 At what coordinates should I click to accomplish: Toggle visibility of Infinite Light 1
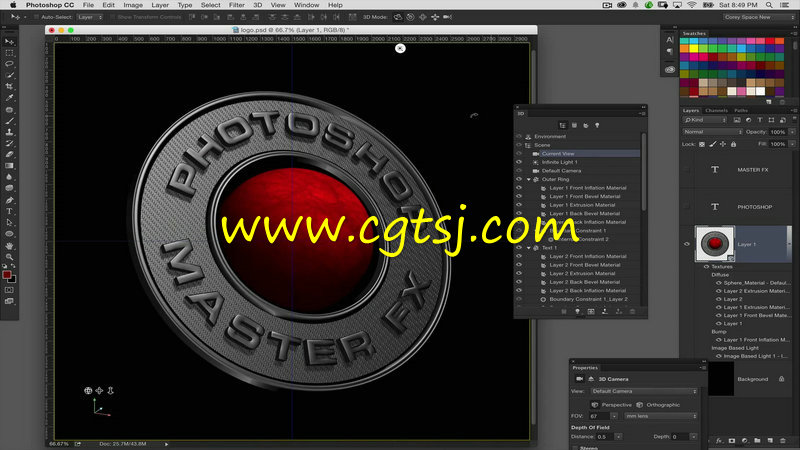[x=519, y=162]
